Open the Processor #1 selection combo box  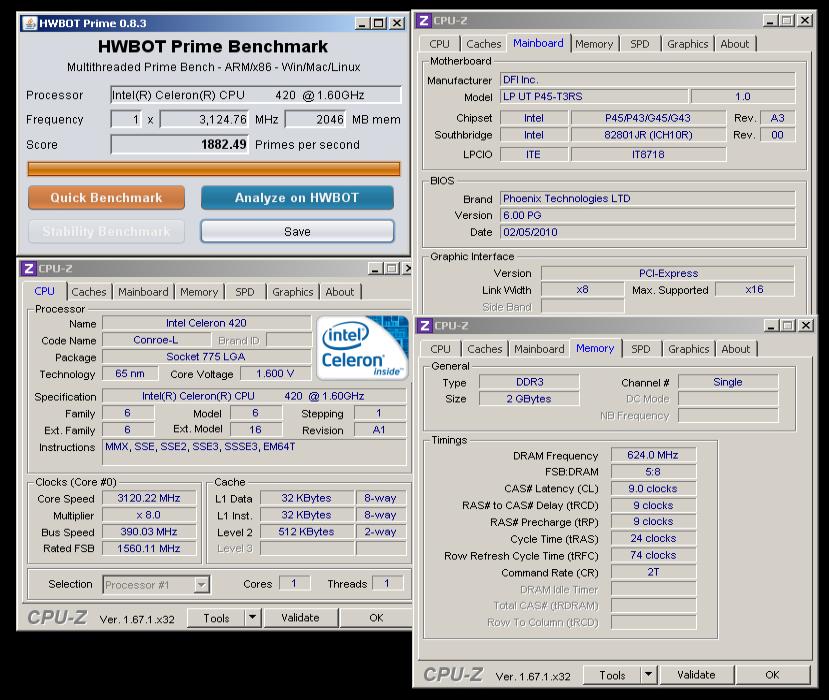coord(156,585)
